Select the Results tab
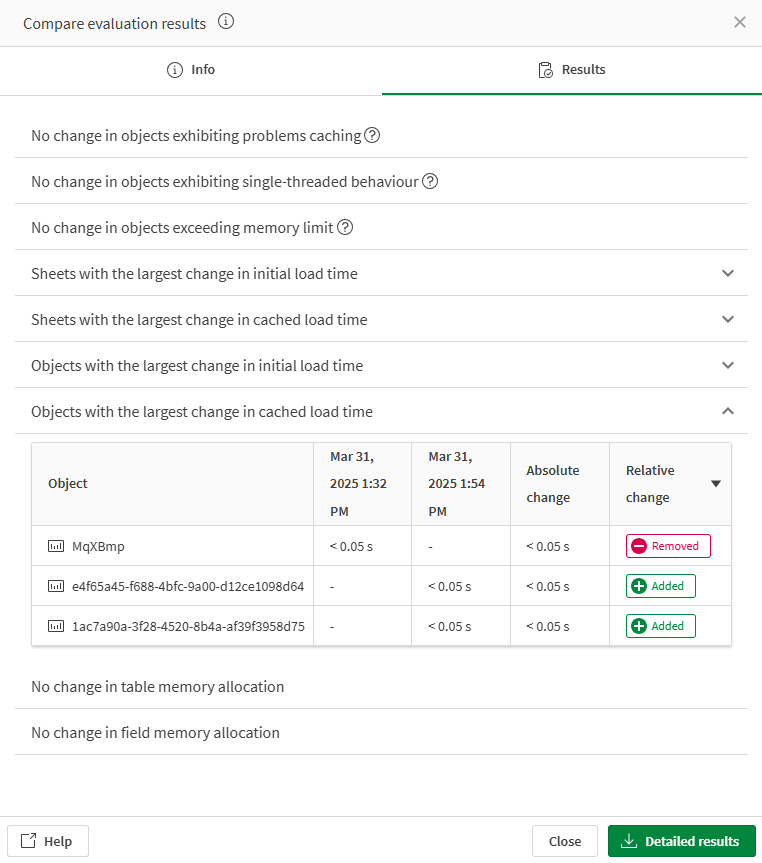The width and height of the screenshot is (762, 863). click(x=571, y=70)
